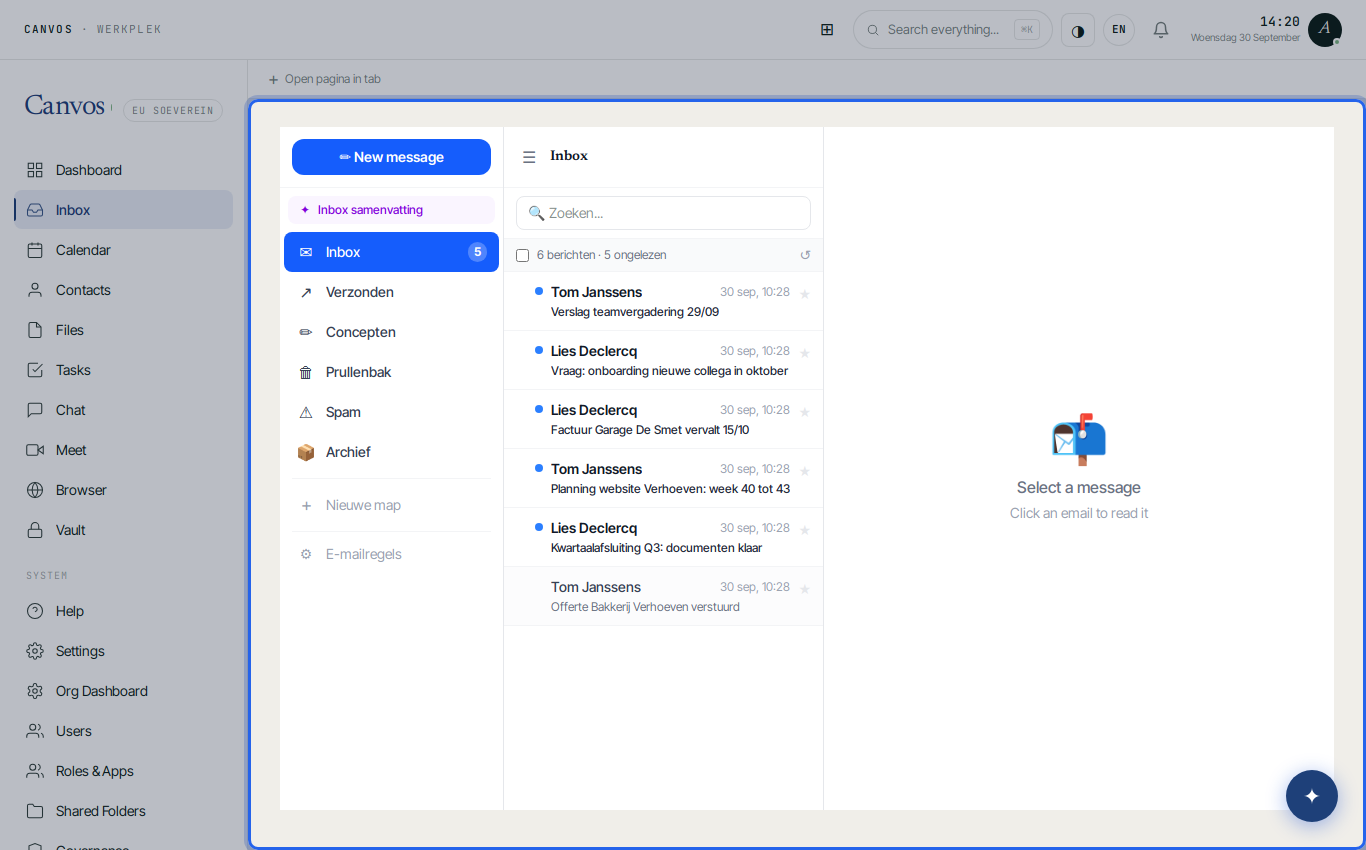Image resolution: width=1366 pixels, height=850 pixels.
Task: Star the Factuur Garage De Smet email
Action: (x=805, y=412)
